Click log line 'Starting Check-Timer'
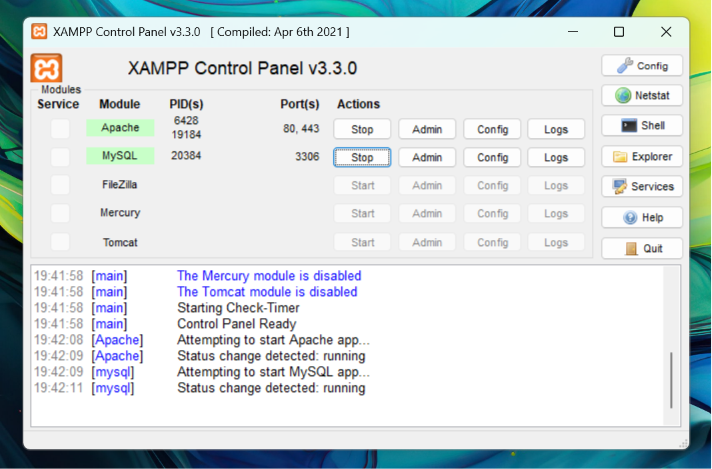Viewport: 712px width, 469px height. (x=238, y=308)
